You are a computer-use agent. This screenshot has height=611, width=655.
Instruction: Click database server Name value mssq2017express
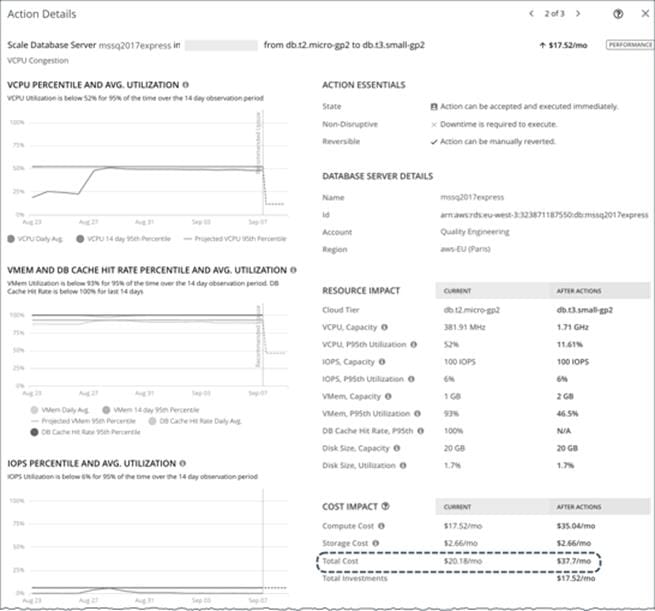click(x=472, y=197)
